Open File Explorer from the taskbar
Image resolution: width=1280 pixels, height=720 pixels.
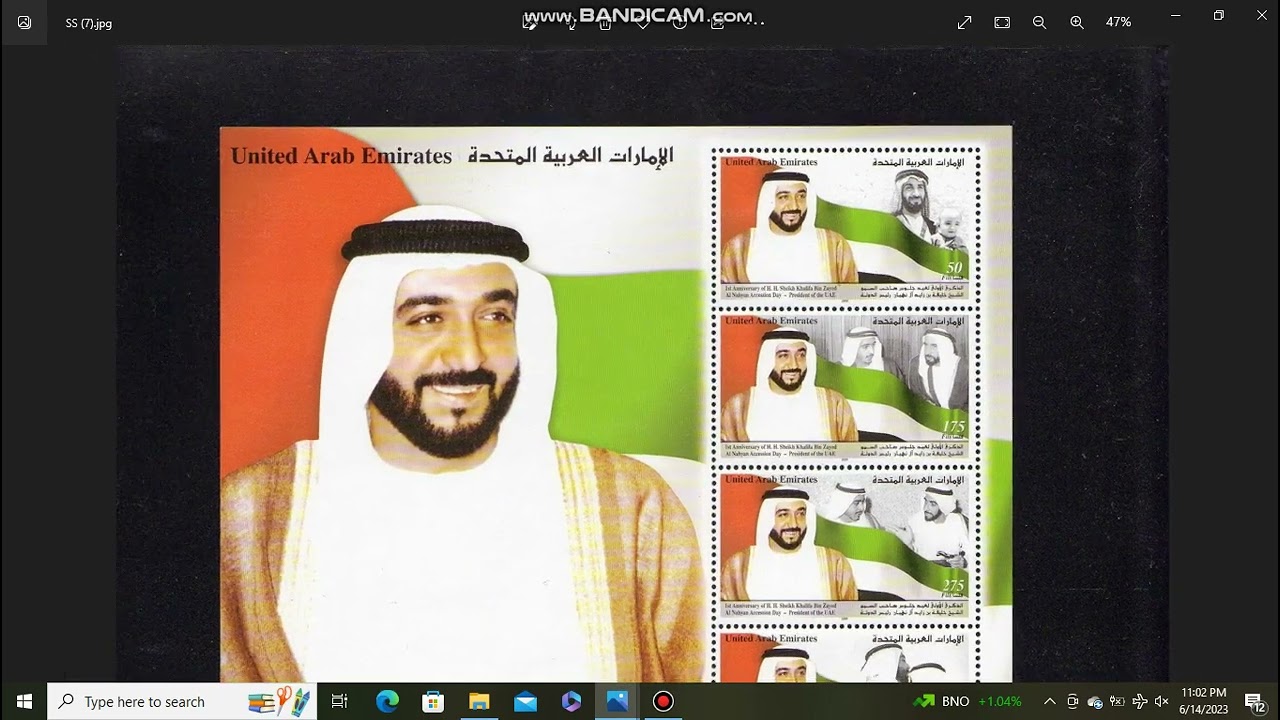click(479, 701)
